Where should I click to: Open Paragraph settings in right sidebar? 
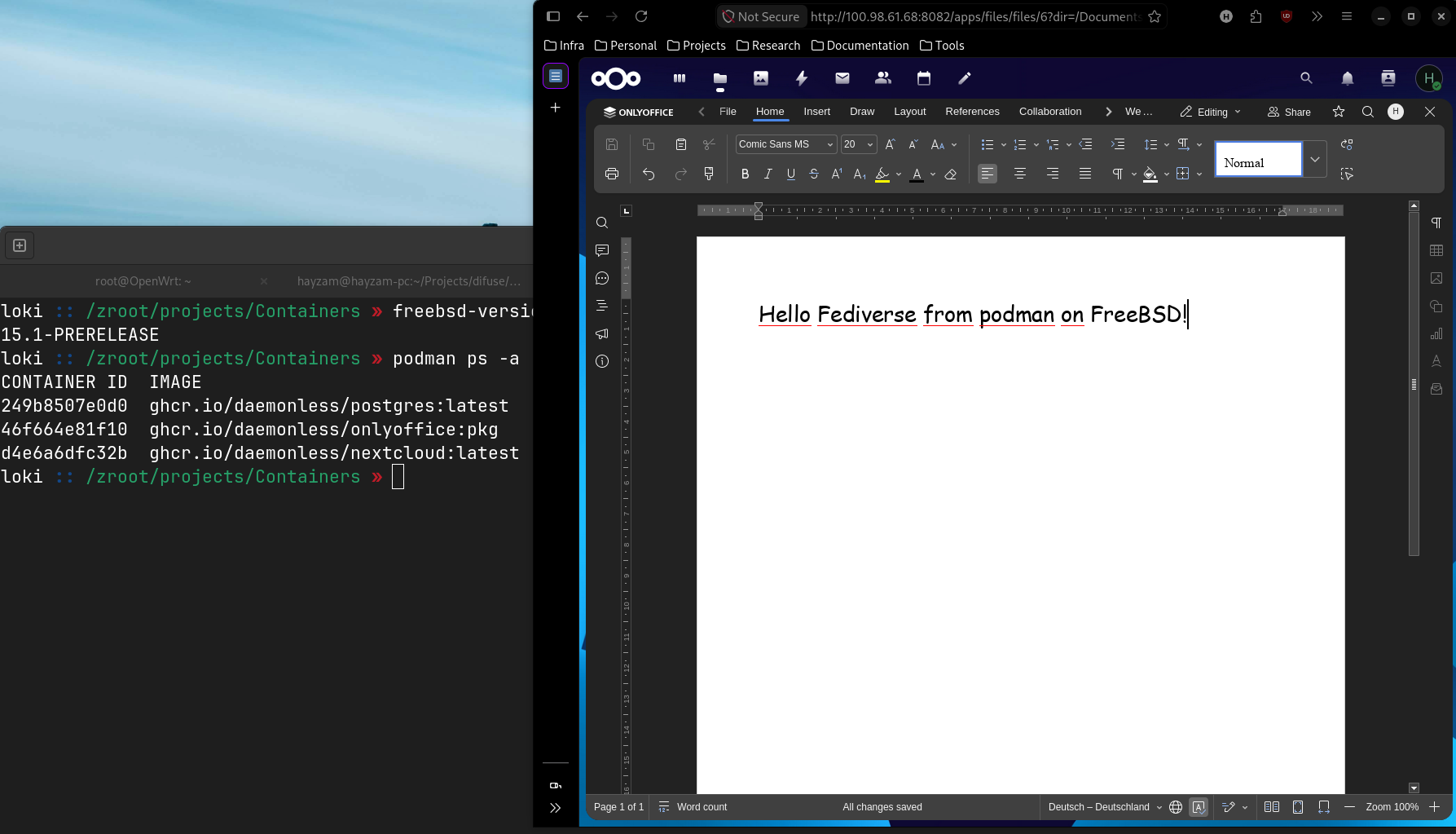tap(1436, 223)
